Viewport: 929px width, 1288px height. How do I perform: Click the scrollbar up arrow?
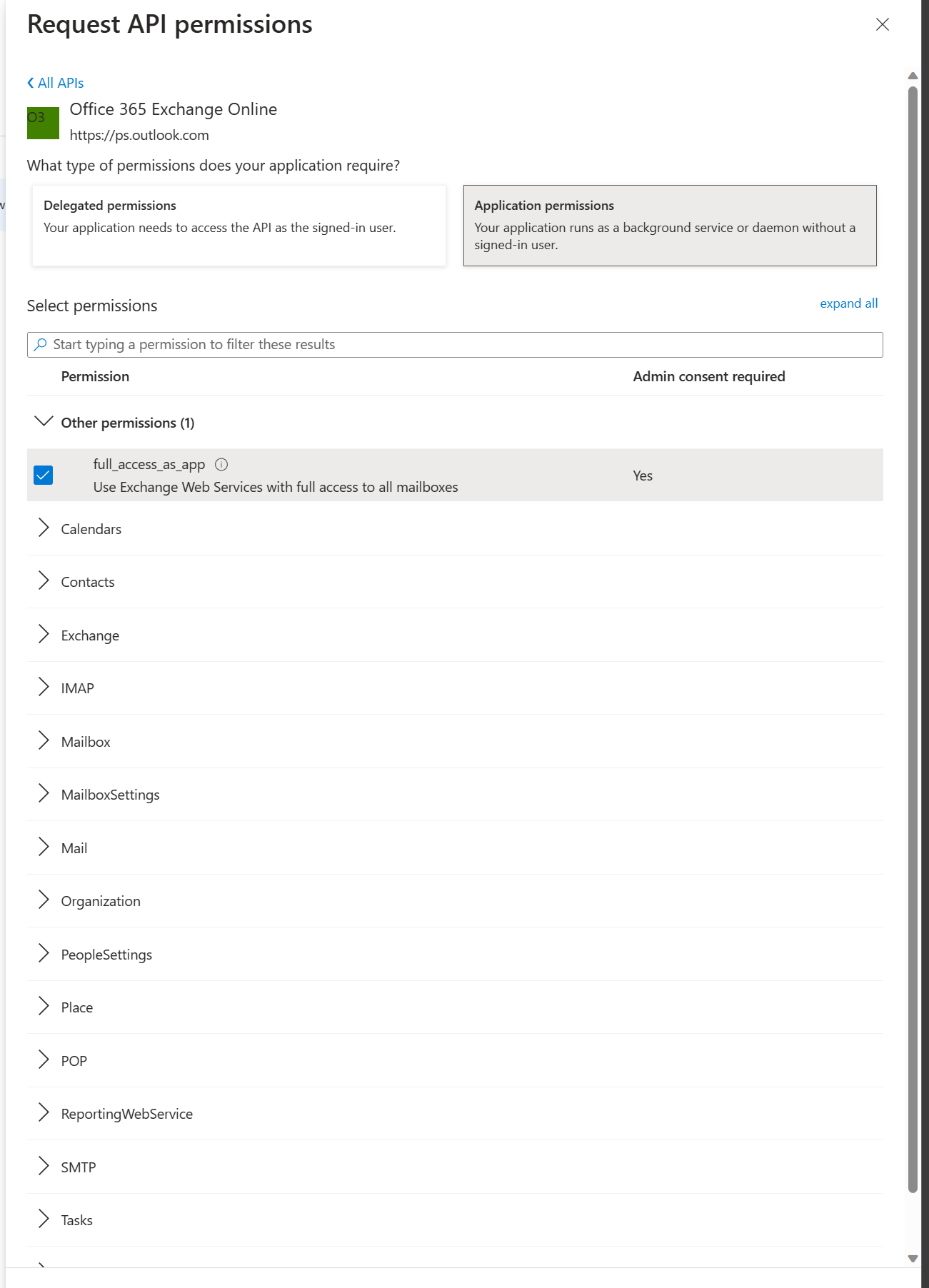pos(913,76)
